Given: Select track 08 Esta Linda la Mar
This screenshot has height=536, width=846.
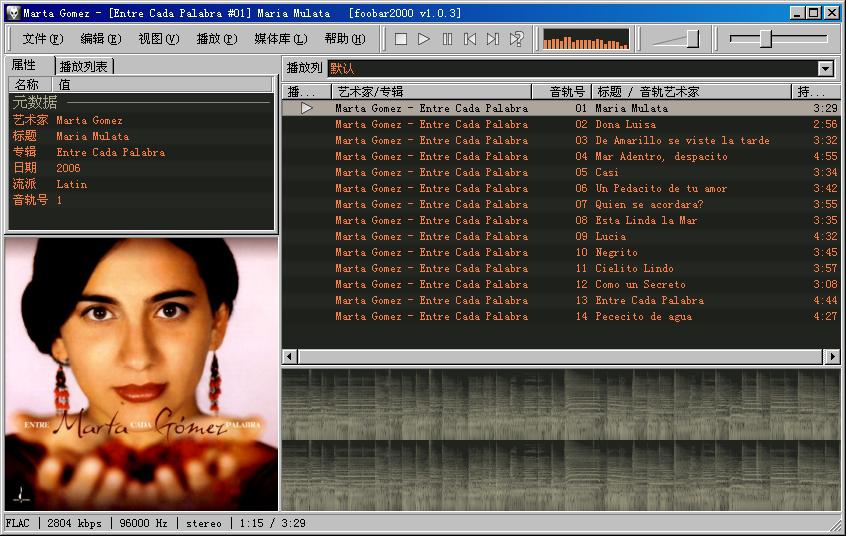Looking at the screenshot, I should 561,220.
